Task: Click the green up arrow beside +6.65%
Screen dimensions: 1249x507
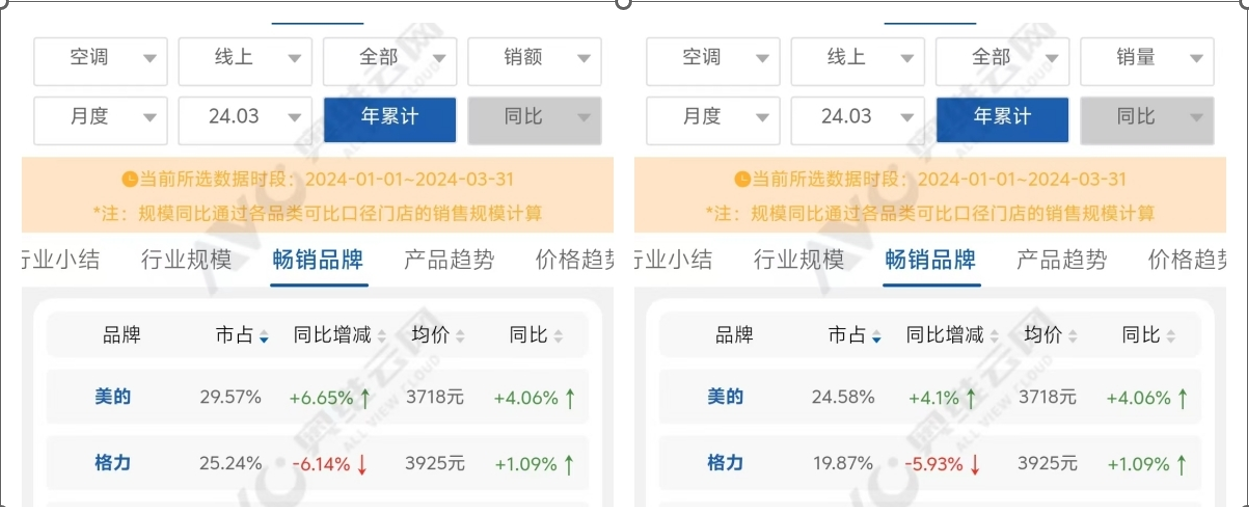Action: tap(364, 398)
